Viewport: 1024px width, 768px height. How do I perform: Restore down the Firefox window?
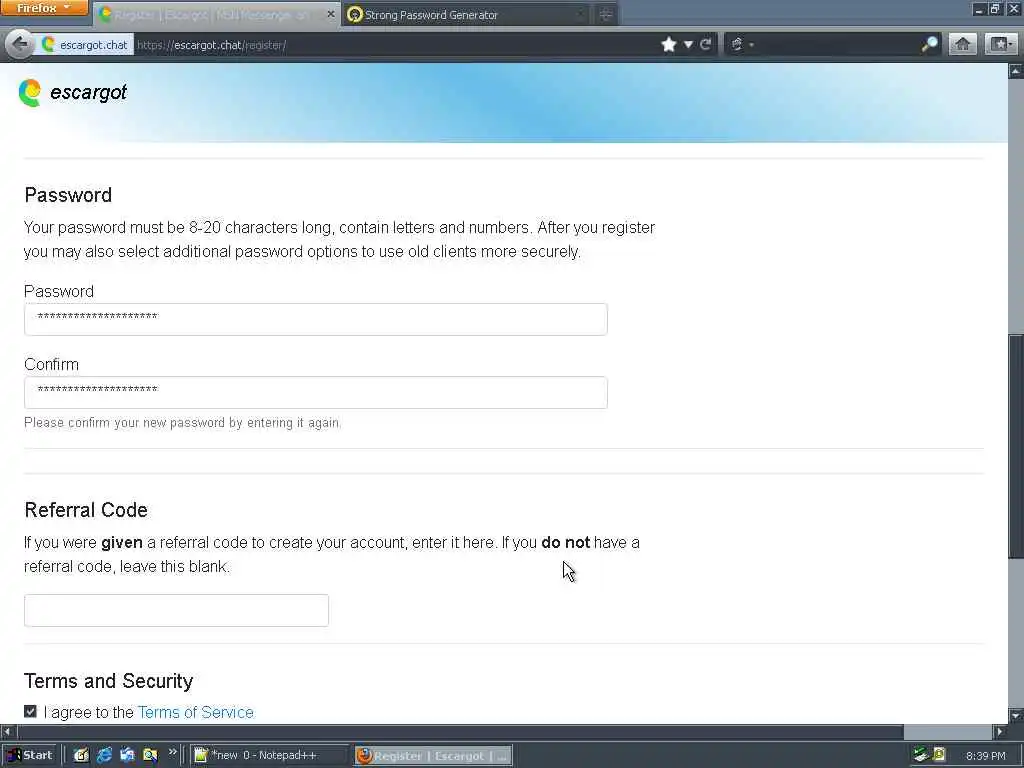[x=995, y=8]
